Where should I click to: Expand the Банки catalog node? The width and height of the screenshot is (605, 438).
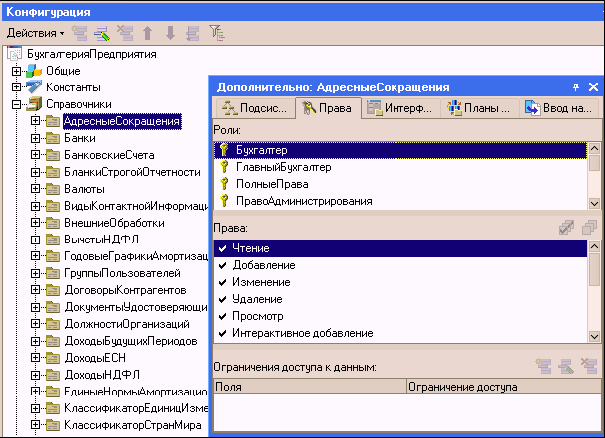click(x=35, y=138)
